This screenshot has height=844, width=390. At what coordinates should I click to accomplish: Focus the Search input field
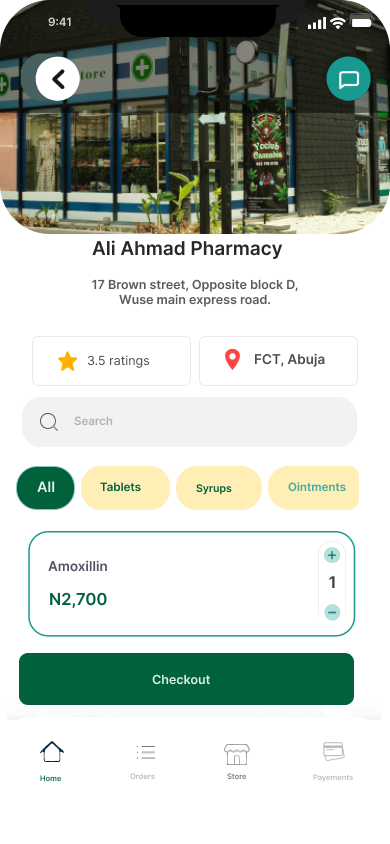[x=189, y=422]
